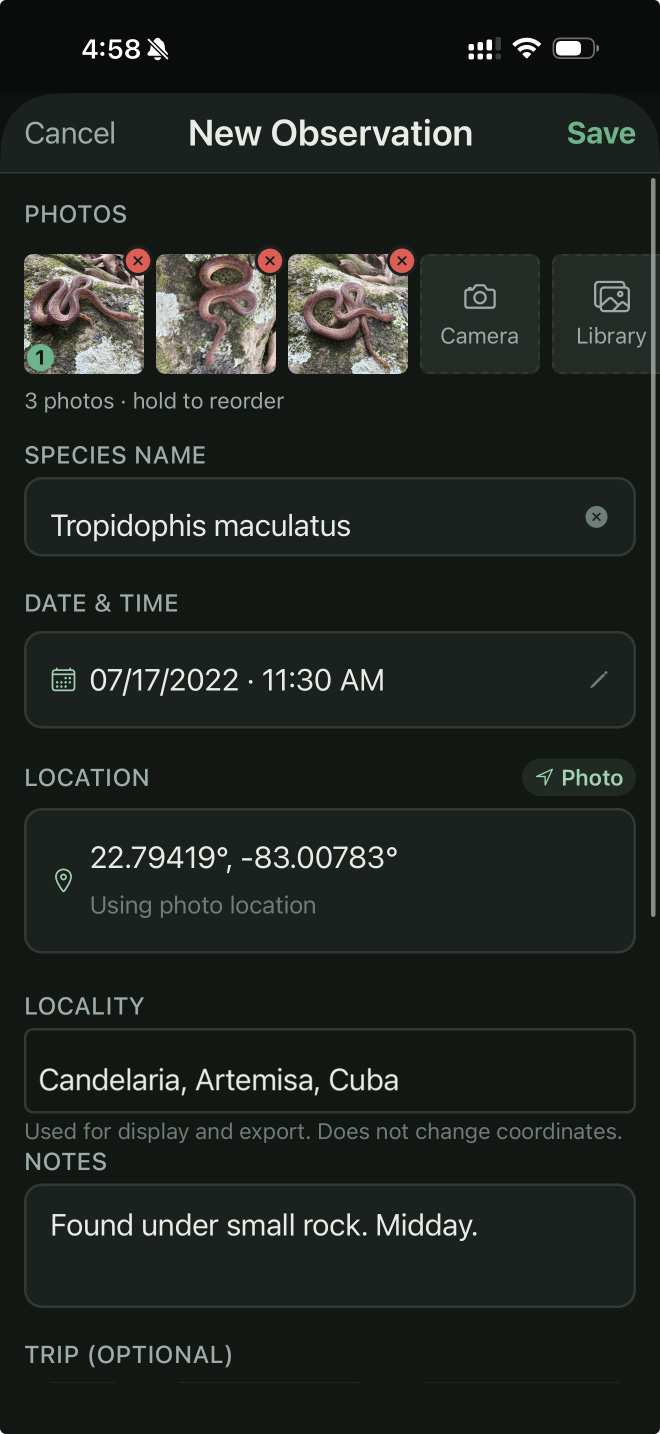Click into the Notes text area

[x=330, y=1245]
